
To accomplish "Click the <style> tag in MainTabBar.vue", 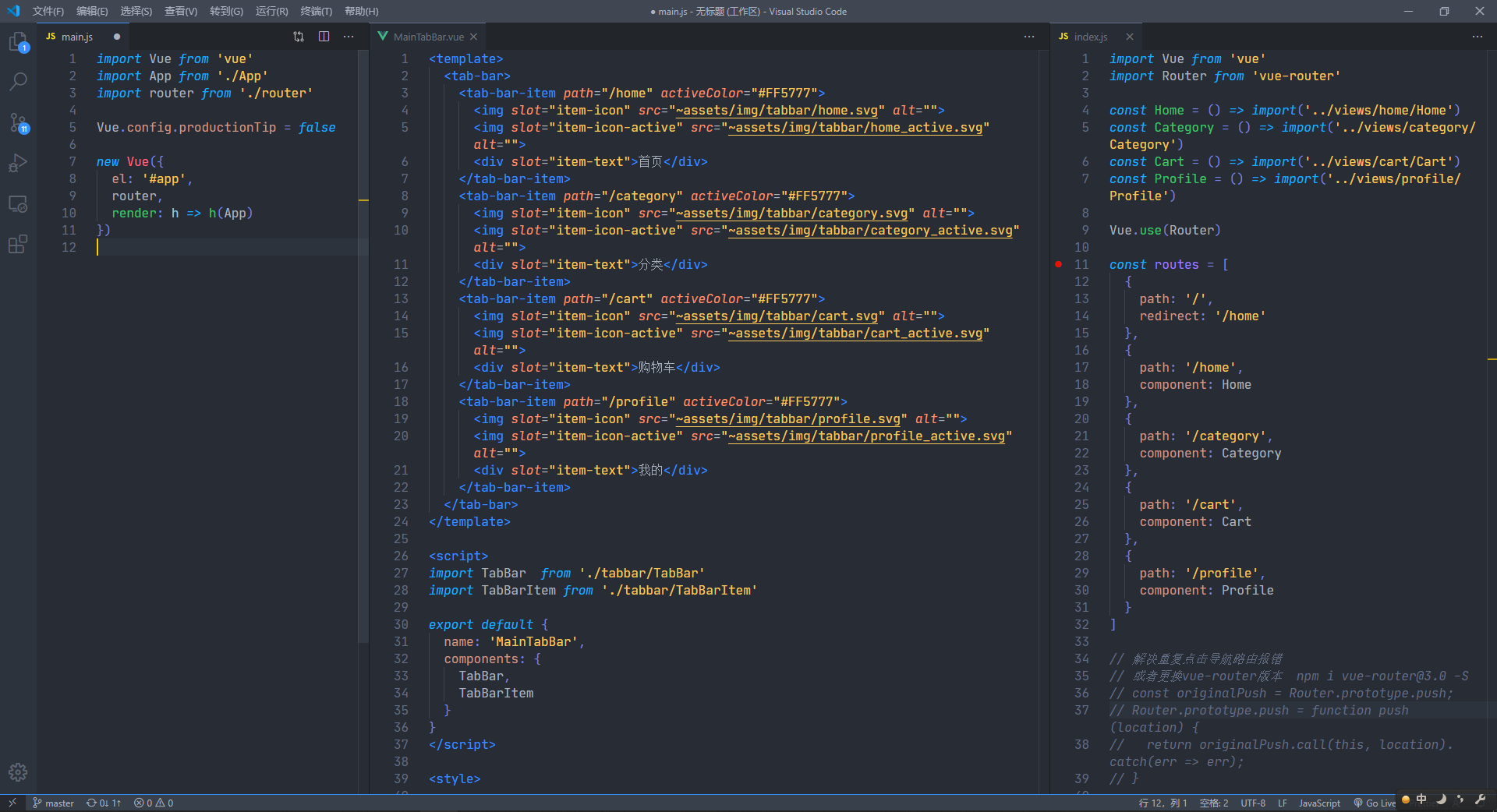I will point(455,779).
